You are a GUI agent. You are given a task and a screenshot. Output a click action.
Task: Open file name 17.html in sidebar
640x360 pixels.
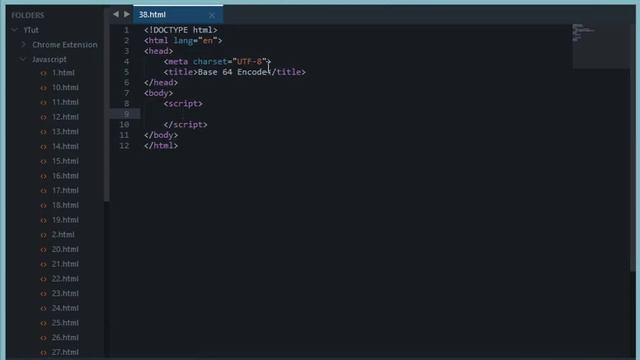coord(65,191)
